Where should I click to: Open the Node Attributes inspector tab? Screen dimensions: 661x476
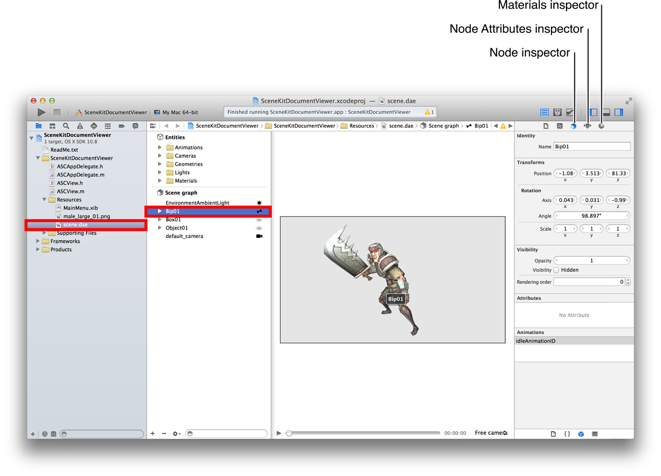pyautogui.click(x=587, y=126)
